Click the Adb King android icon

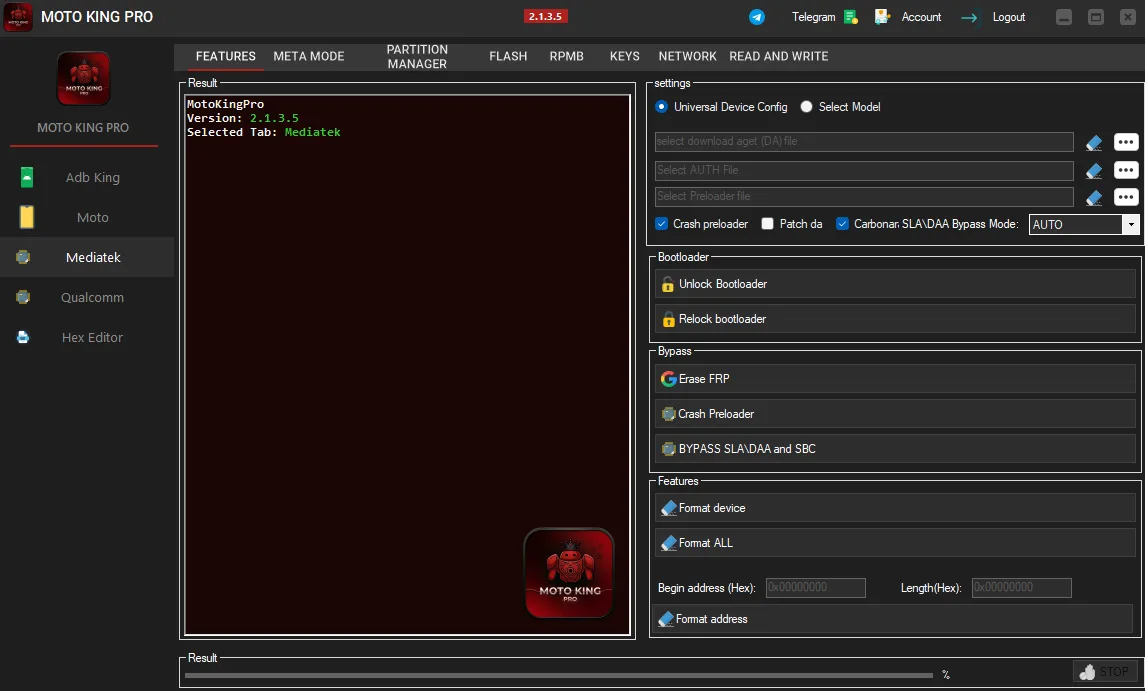27,177
